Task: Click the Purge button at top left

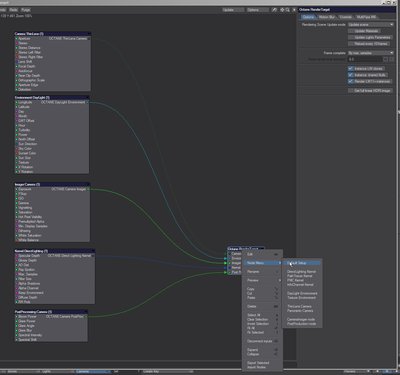Action: click(25, 10)
